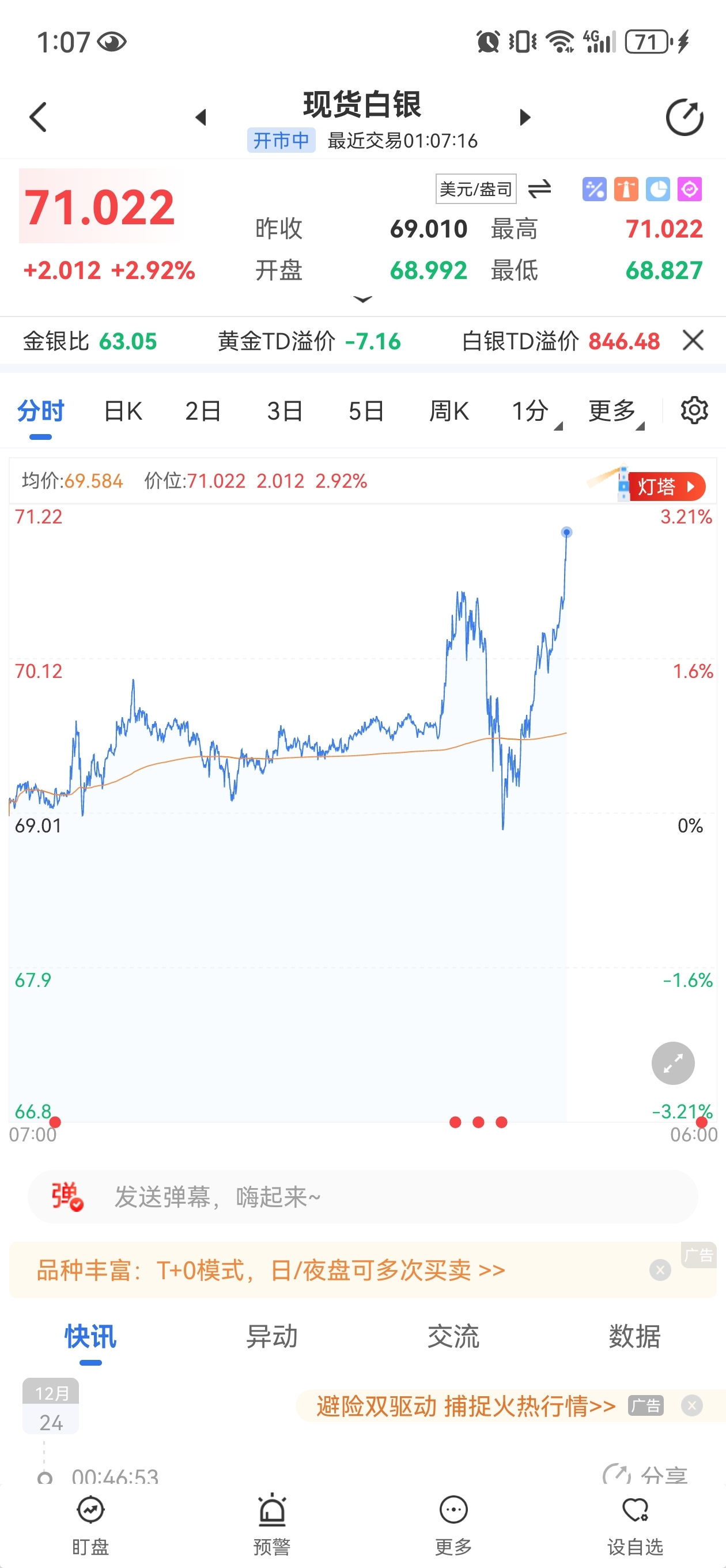Tap the refresh icon in the header
The width and height of the screenshot is (726, 1568).
[x=684, y=117]
